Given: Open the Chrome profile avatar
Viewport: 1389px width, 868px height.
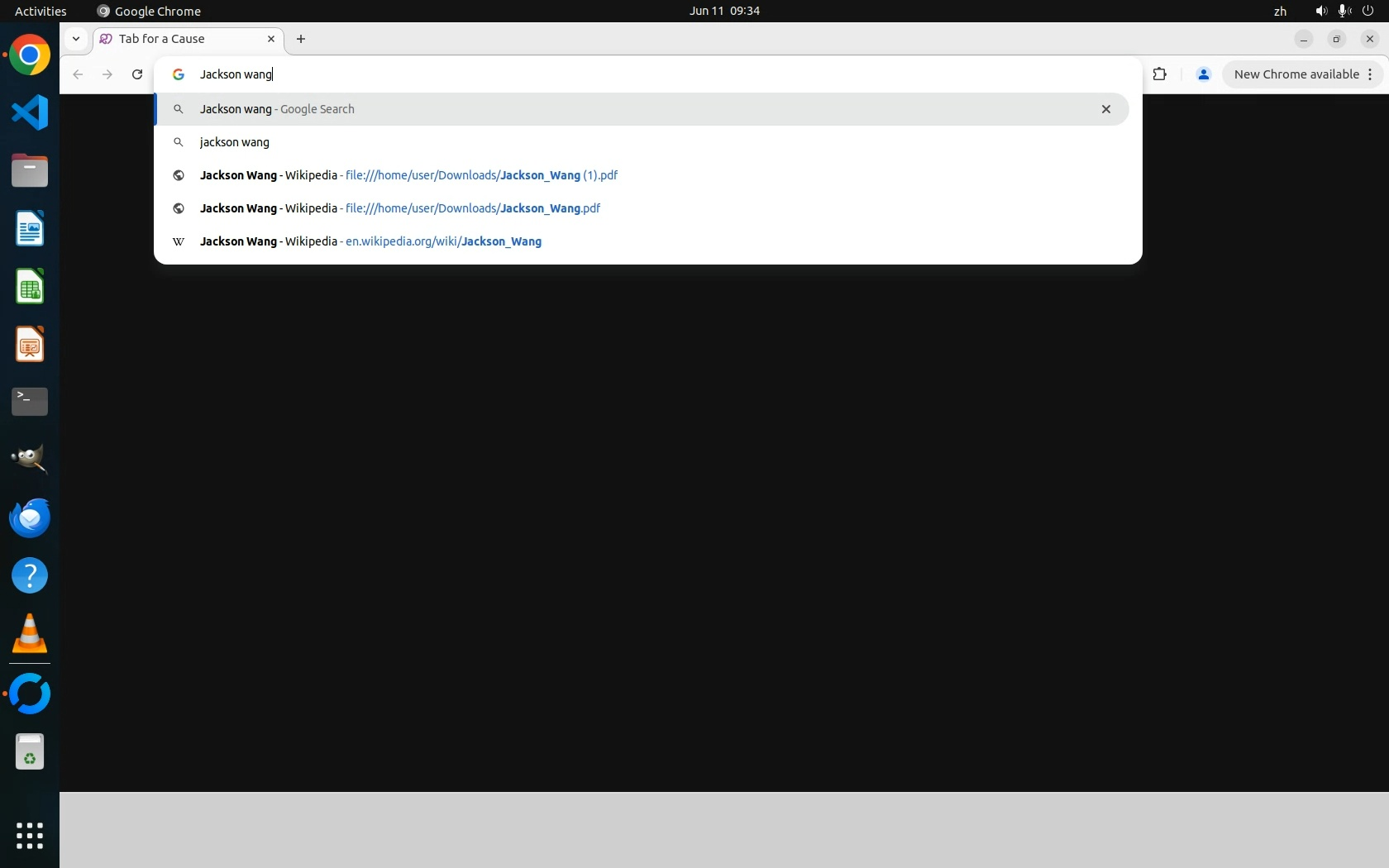Looking at the screenshot, I should click(1203, 74).
